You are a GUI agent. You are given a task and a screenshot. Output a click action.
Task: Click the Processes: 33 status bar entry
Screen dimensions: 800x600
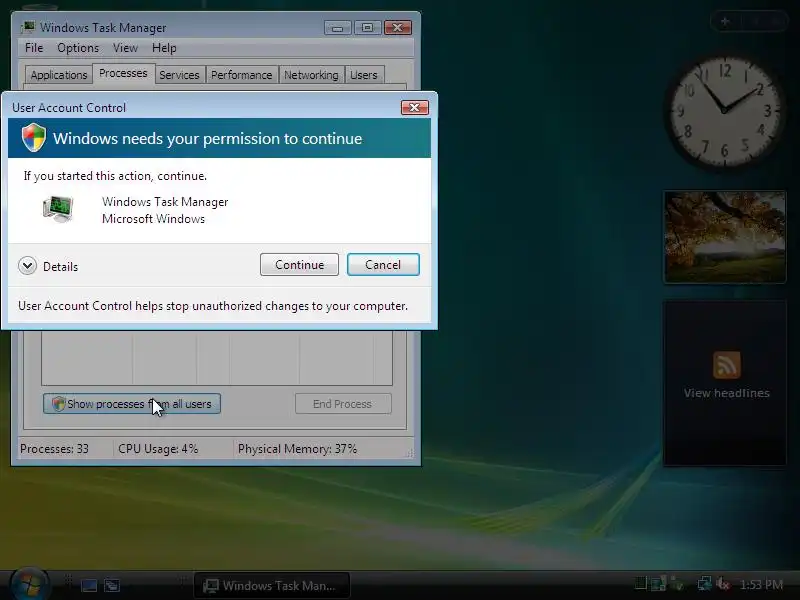(54, 449)
